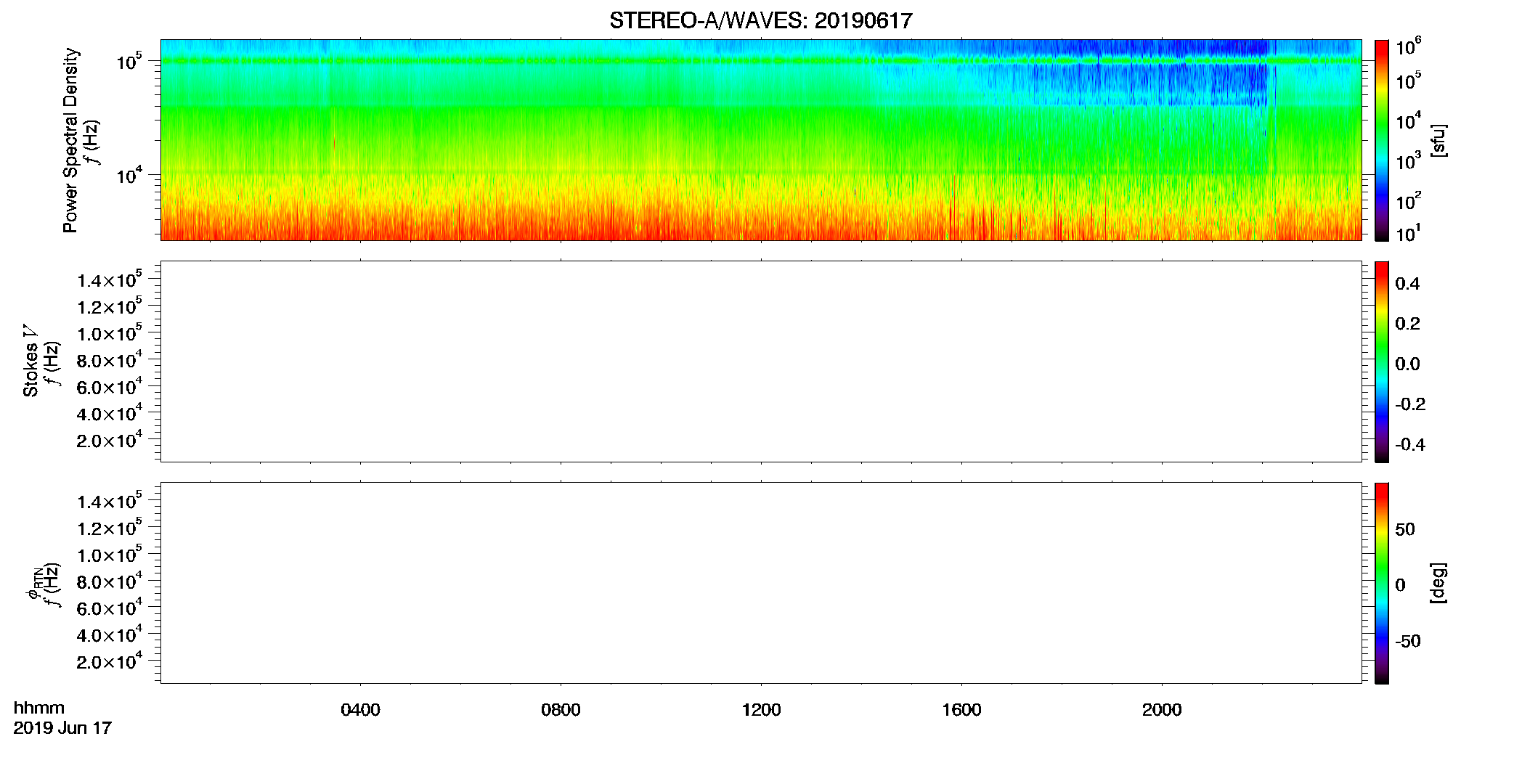Click the 1200 time axis label
The width and height of the screenshot is (1522, 784).
[x=761, y=710]
